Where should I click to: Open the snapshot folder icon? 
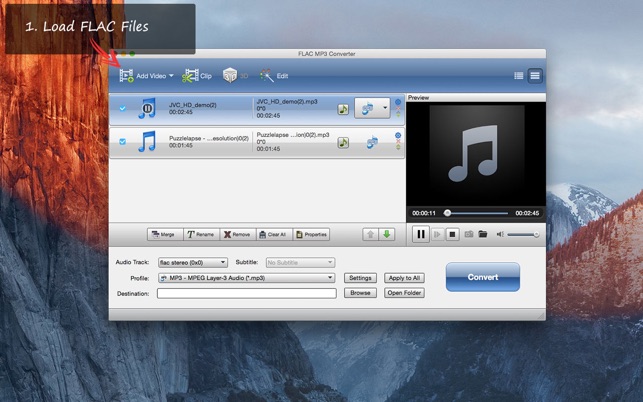[482, 234]
